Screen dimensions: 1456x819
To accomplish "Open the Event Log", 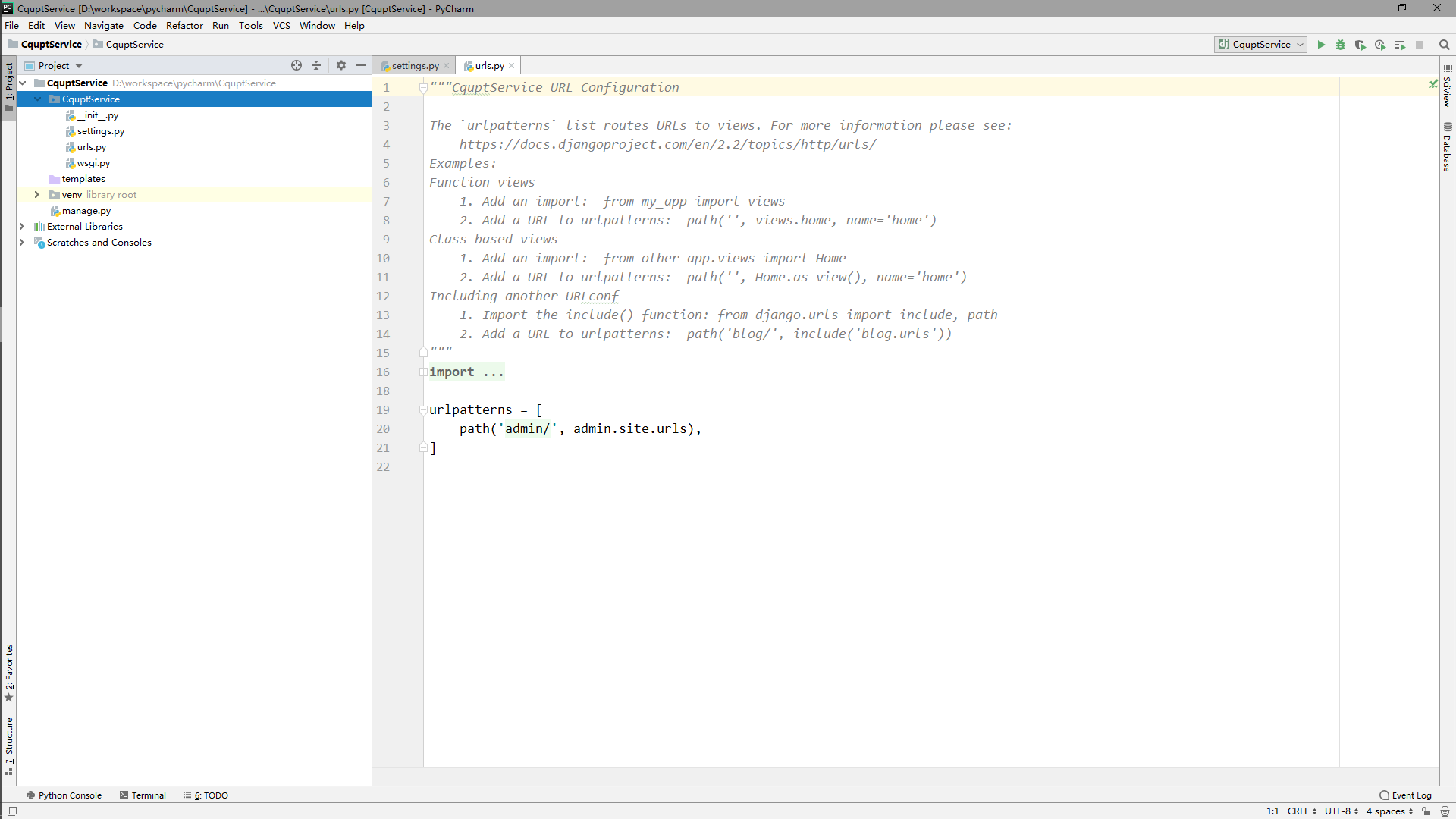I will pyautogui.click(x=1405, y=795).
